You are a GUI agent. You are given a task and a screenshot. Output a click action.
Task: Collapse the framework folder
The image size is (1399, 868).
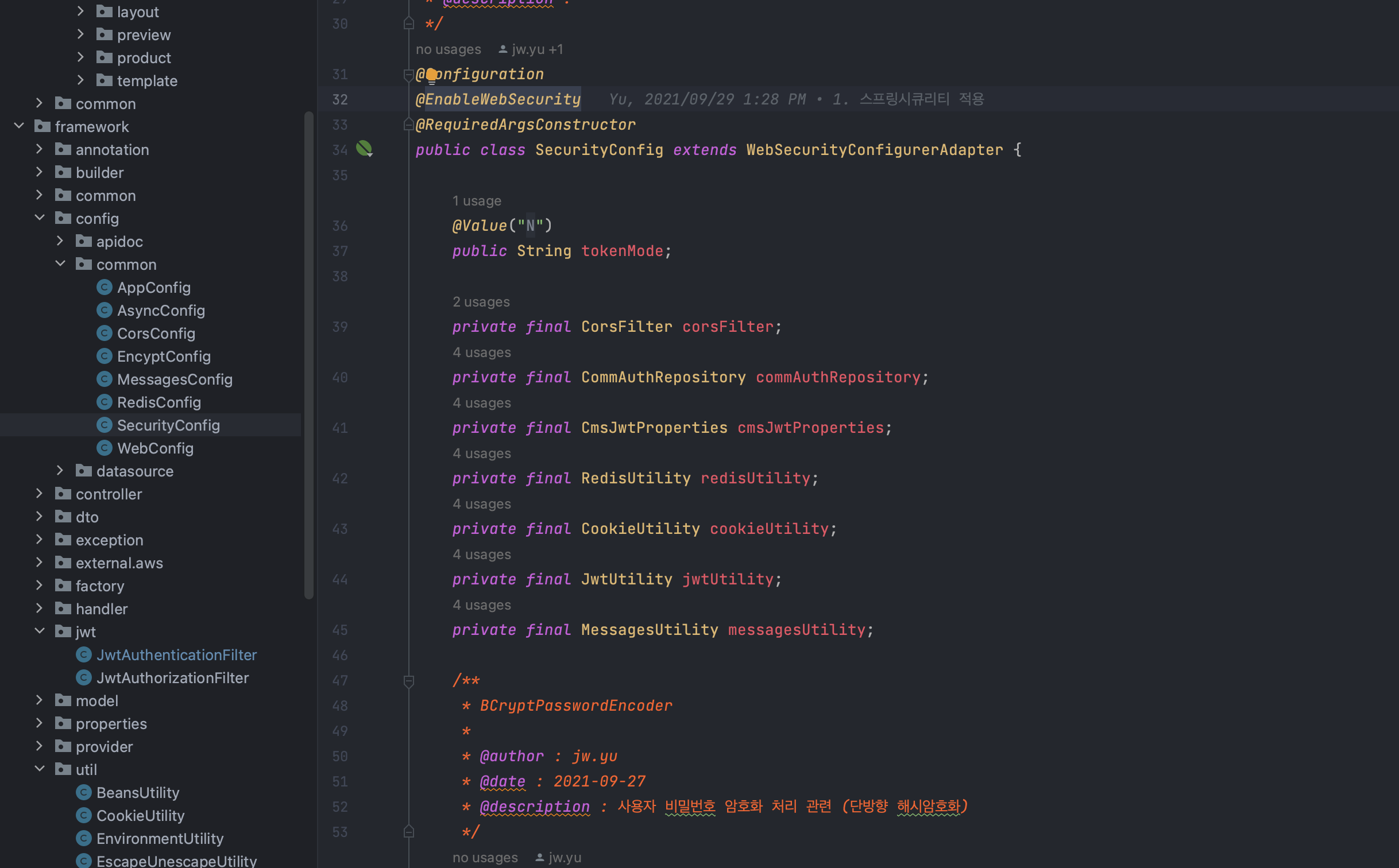click(x=19, y=126)
